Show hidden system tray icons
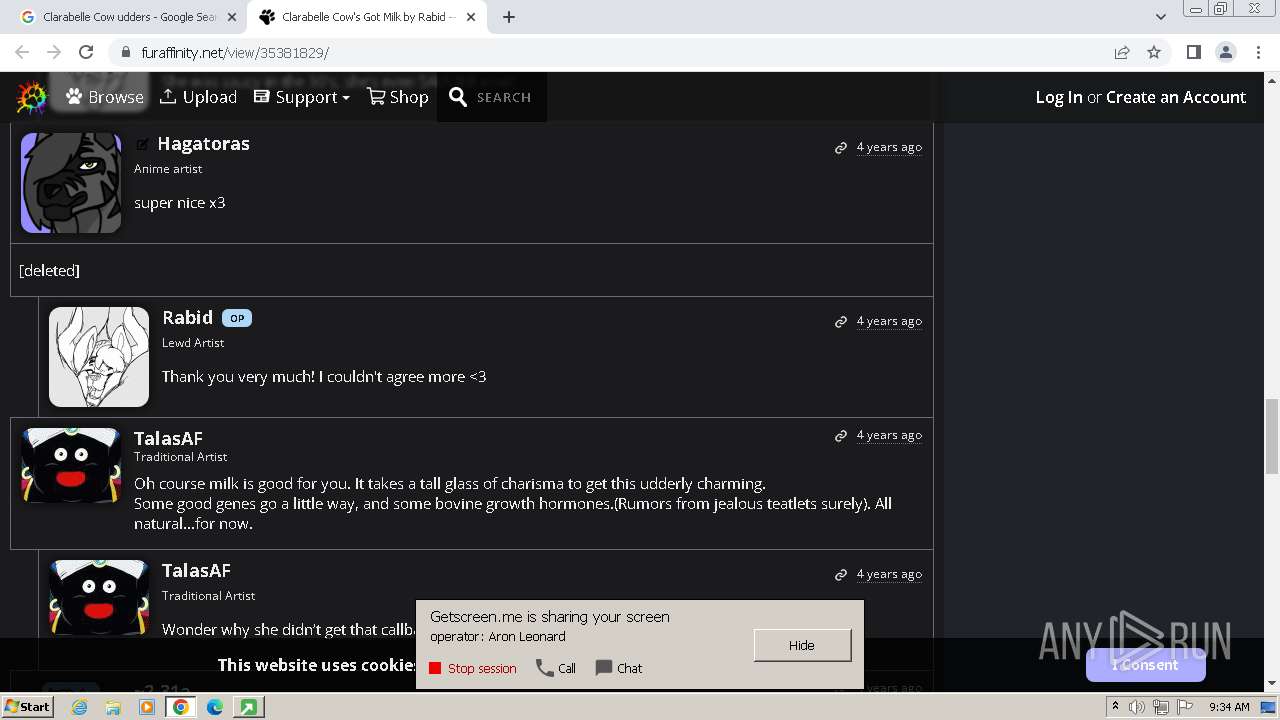 pos(1115,707)
